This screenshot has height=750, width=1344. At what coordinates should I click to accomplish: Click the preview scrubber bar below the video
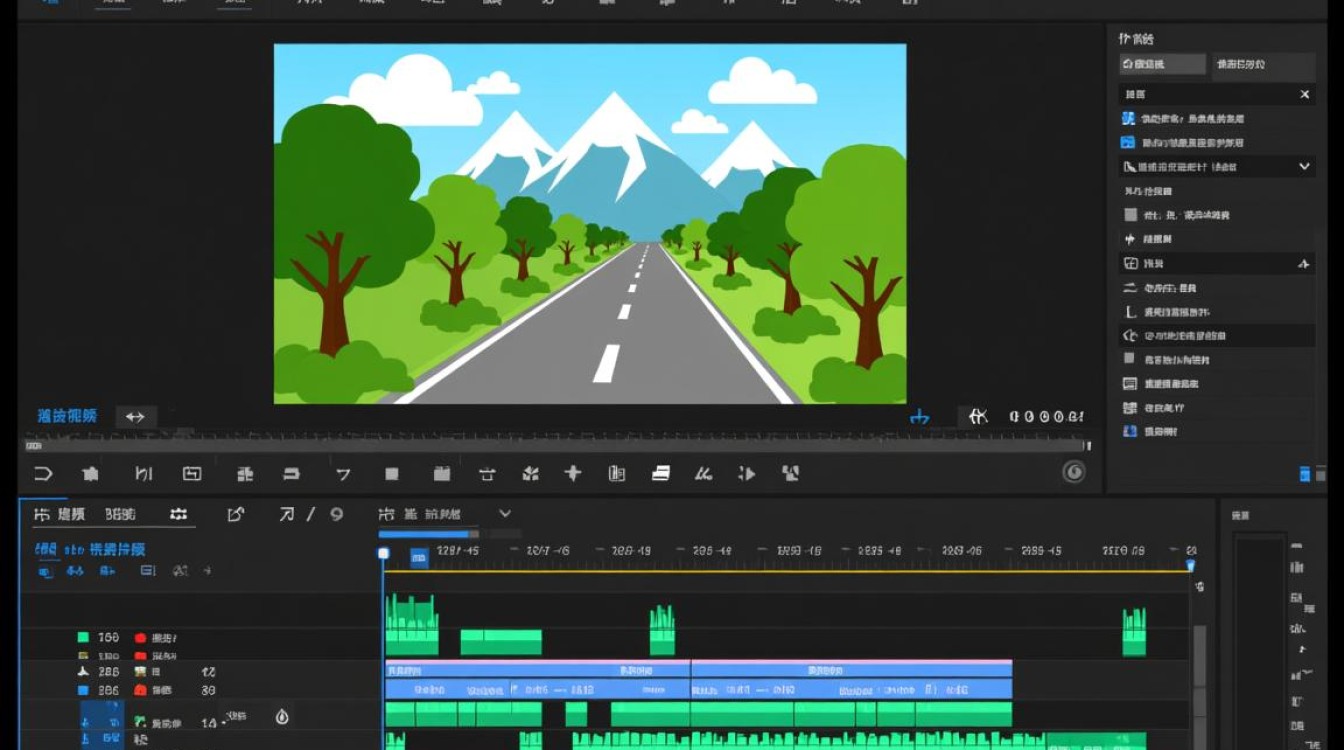click(558, 445)
